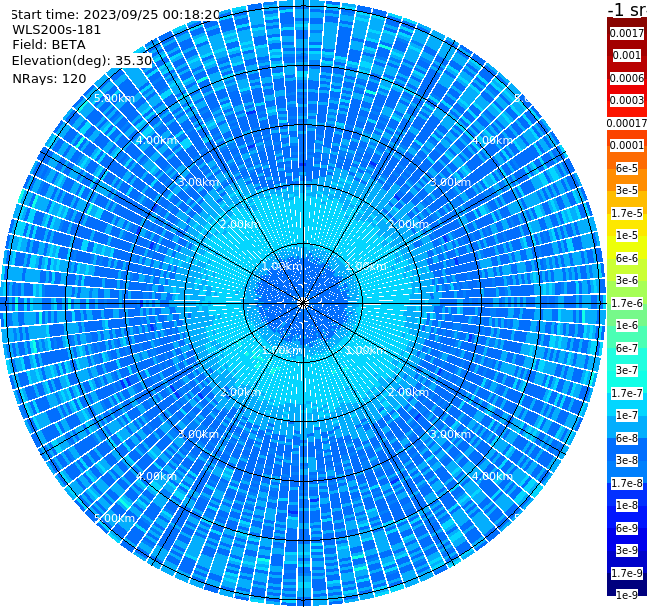This screenshot has width=647, height=607.
Task: Click the 1e-9 bottom colorbar label
Action: click(x=626, y=595)
